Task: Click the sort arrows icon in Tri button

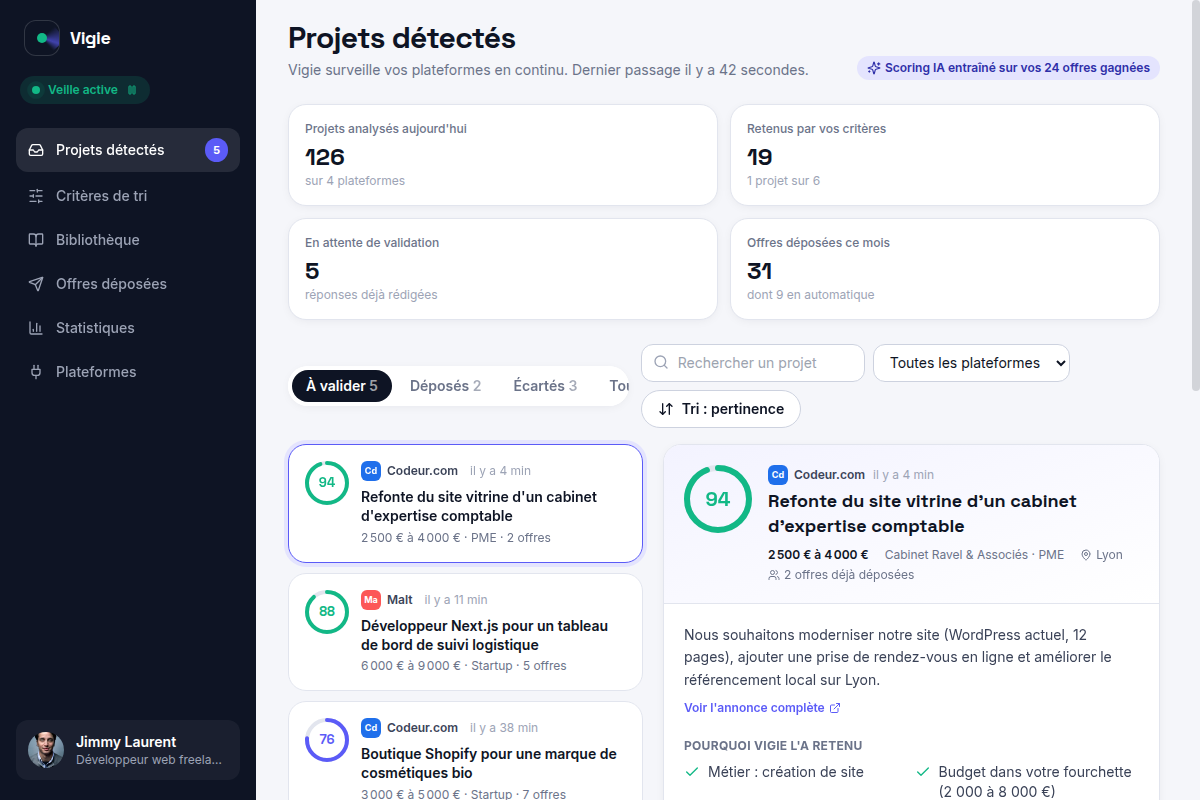Action: 667,409
